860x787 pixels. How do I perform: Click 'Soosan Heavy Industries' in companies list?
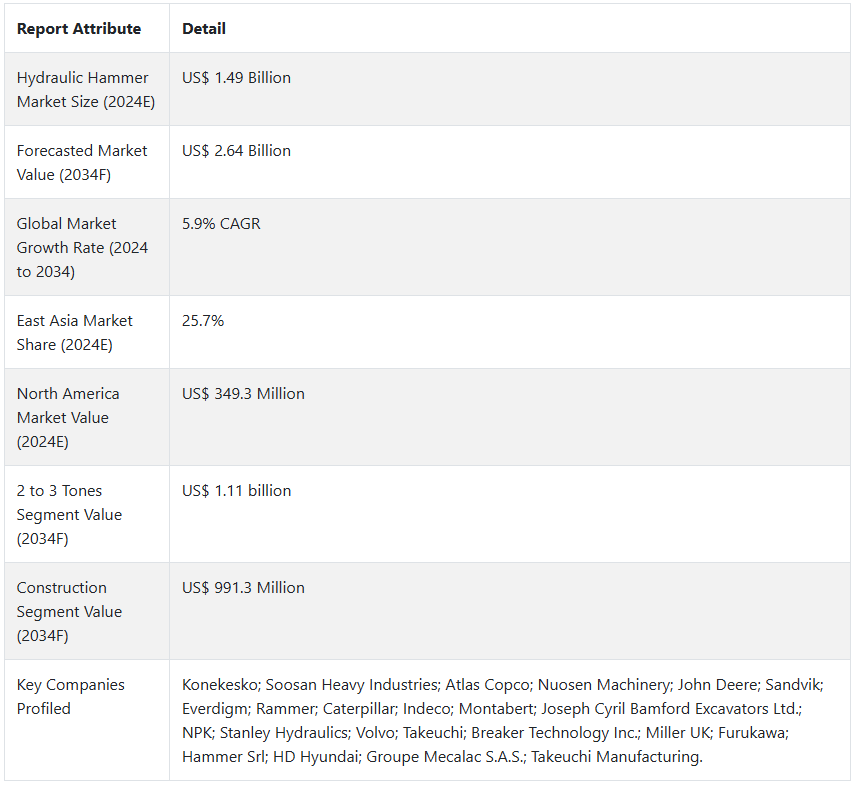tap(352, 685)
